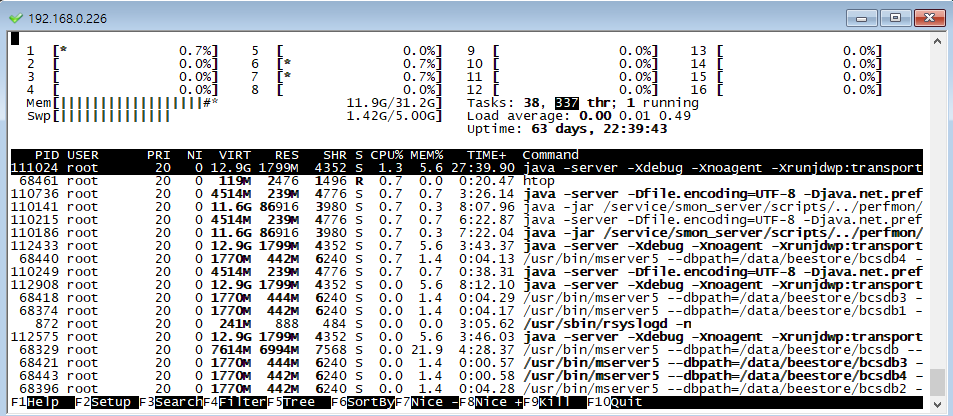Sort by the PID column header

(47, 155)
